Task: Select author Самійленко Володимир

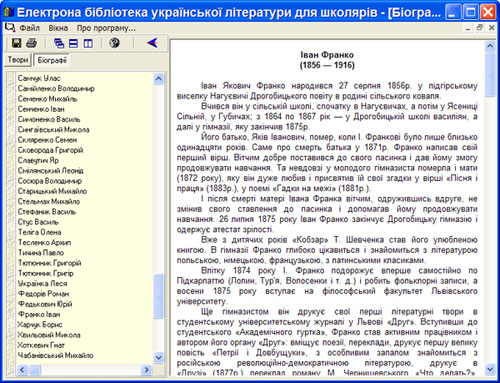Action: [x=56, y=89]
